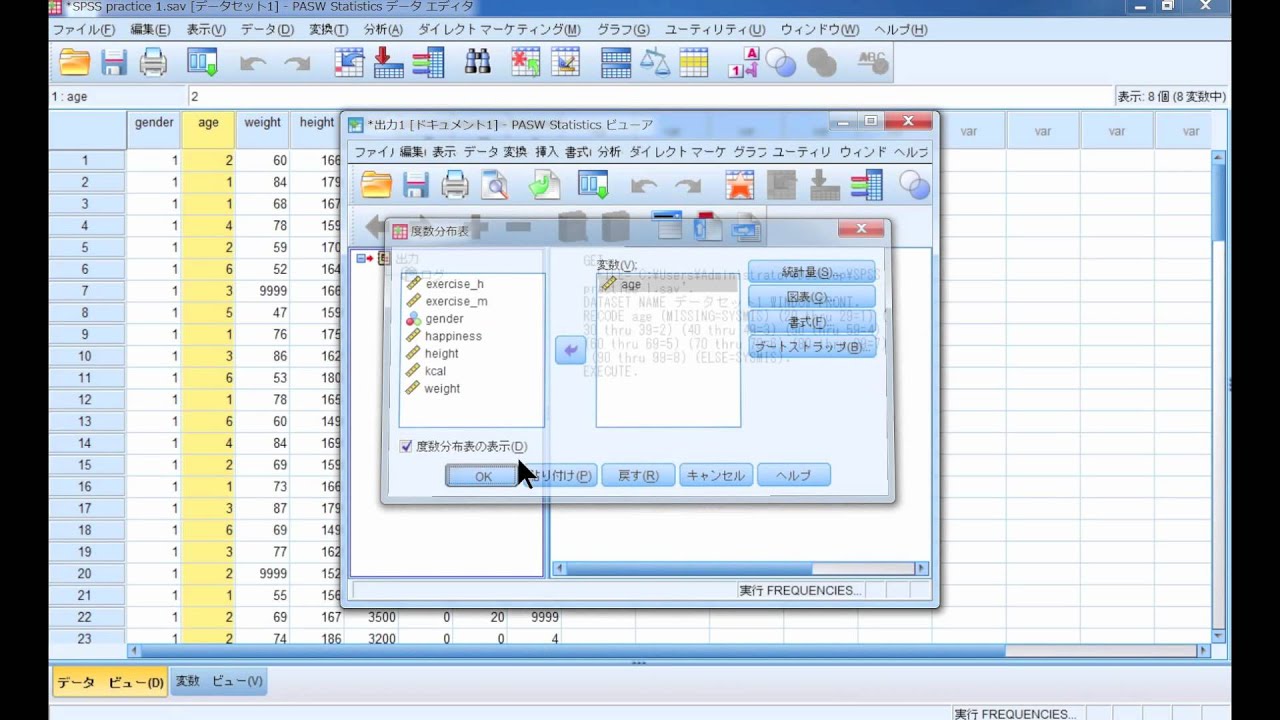Insert cases icon in Data Editor toolbar

(x=526, y=63)
